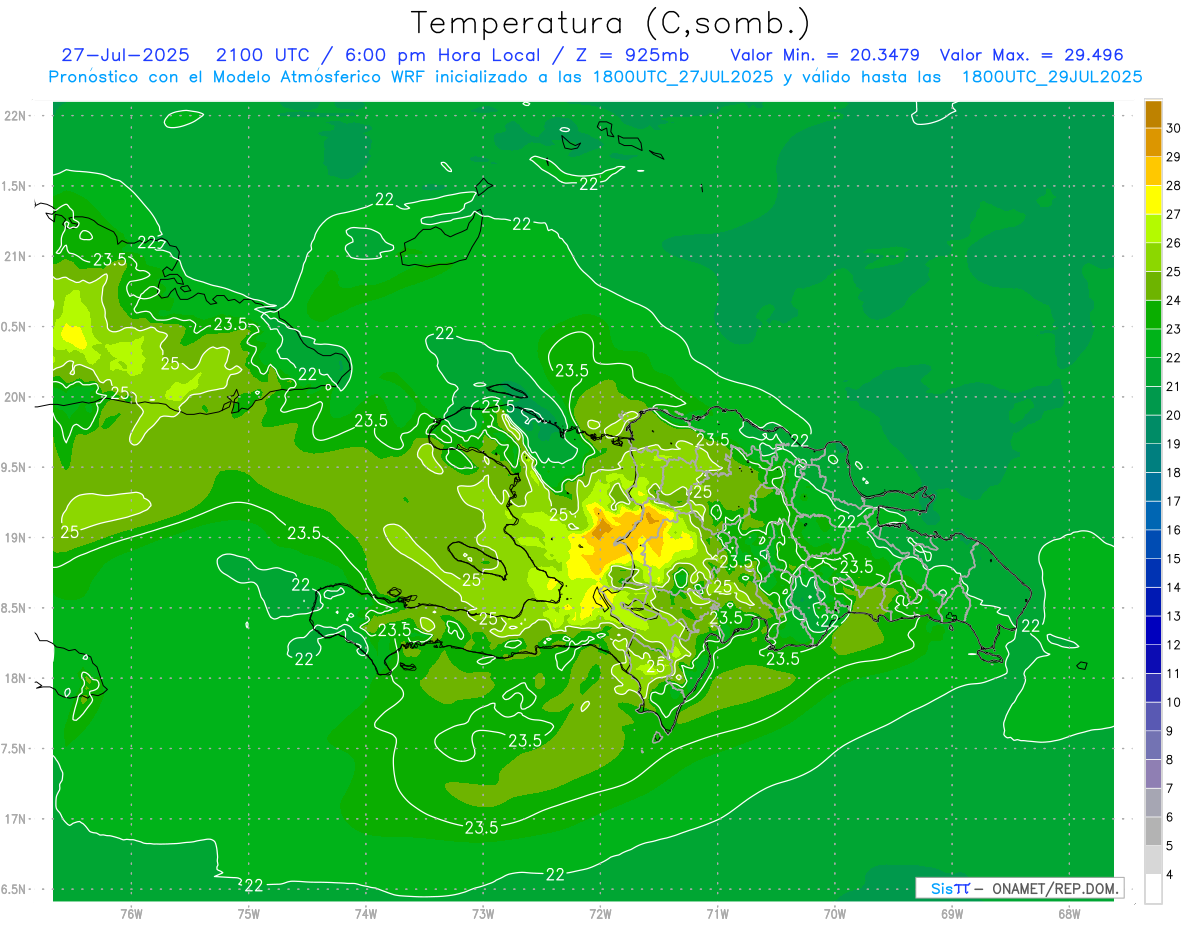The image size is (1200, 927).
Task: Pick the grey swatch between 5 and 6
Action: (x=1153, y=832)
